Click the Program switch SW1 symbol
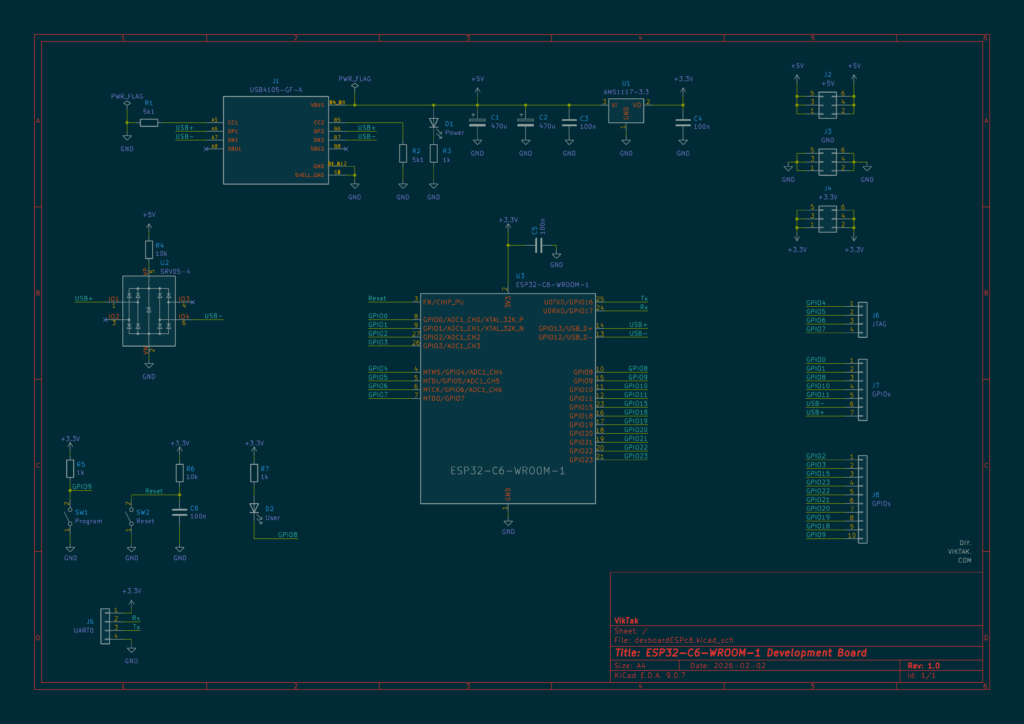Viewport: 1024px width, 724px height. coord(70,518)
